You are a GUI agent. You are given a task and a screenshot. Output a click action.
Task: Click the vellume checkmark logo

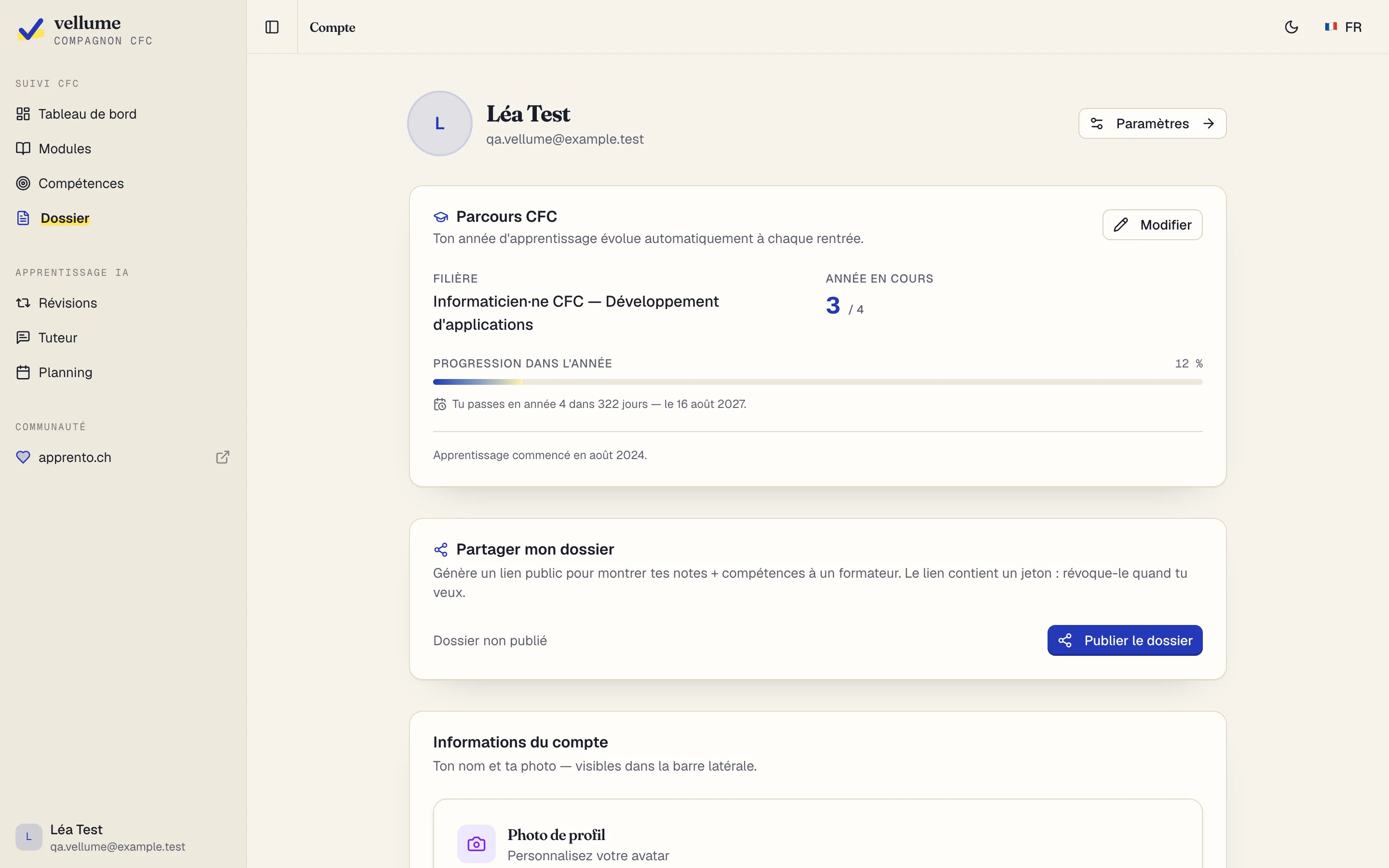click(x=30, y=29)
